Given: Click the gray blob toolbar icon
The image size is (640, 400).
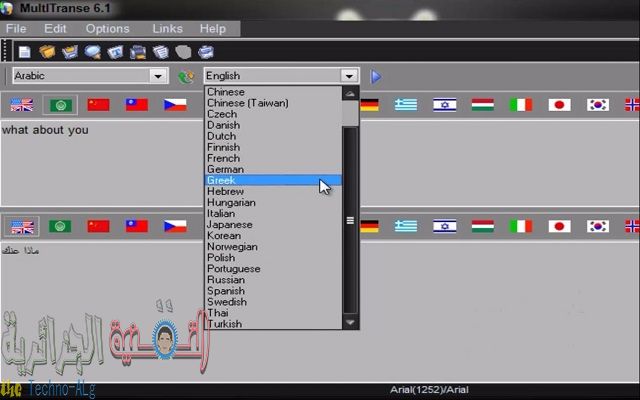Looking at the screenshot, I should [183, 52].
